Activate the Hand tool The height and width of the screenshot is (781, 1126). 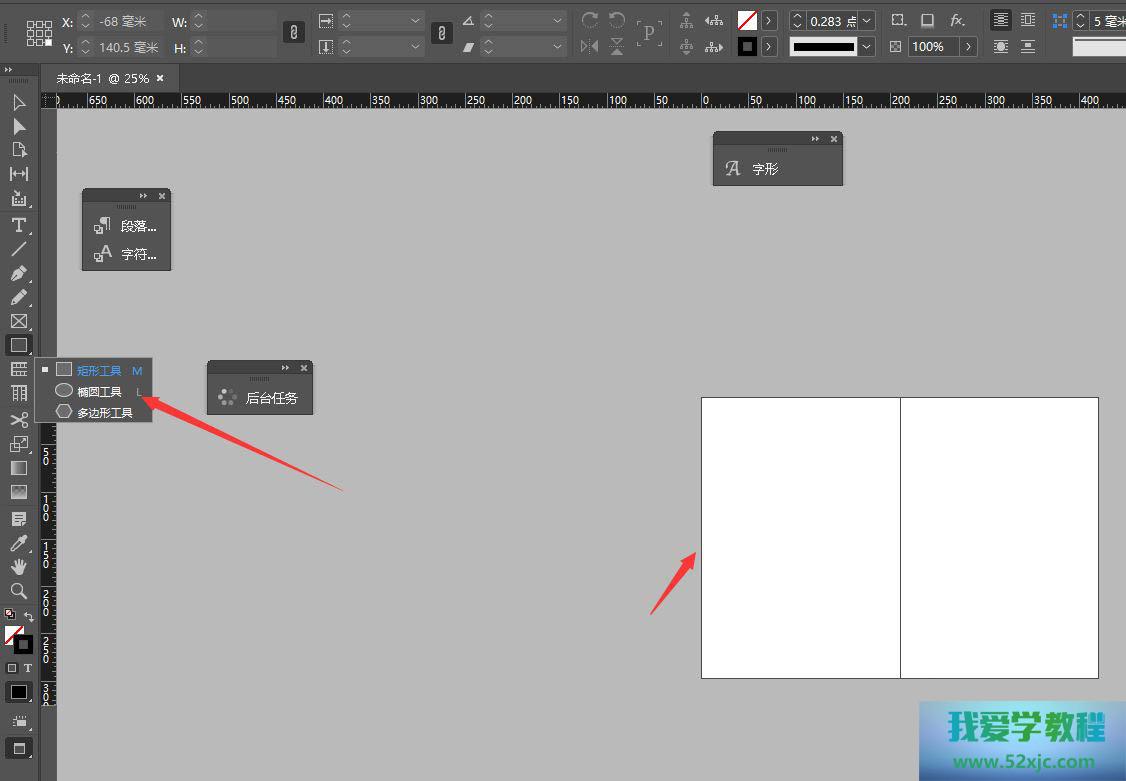18,566
